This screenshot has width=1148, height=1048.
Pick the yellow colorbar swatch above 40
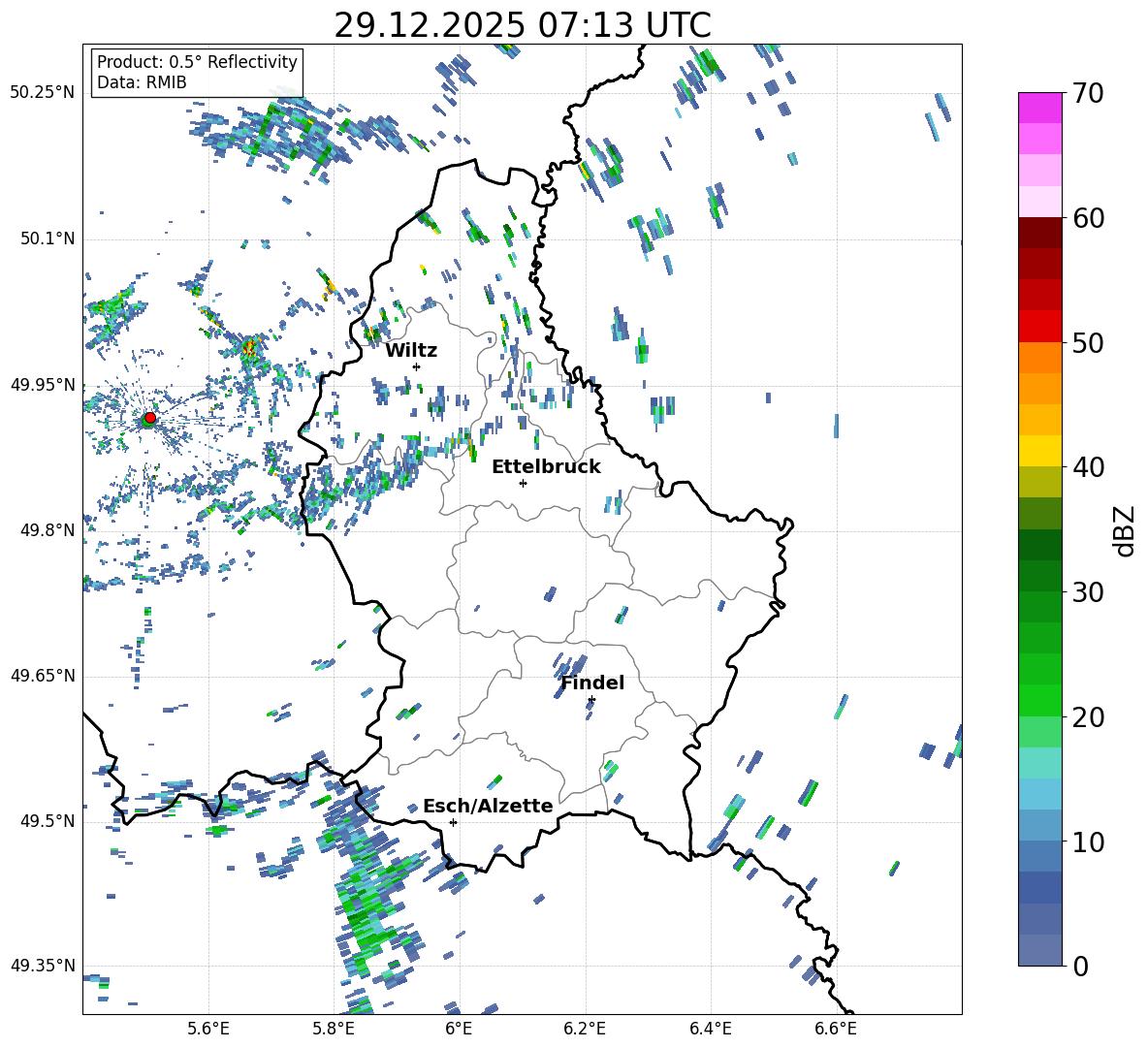tap(1040, 451)
